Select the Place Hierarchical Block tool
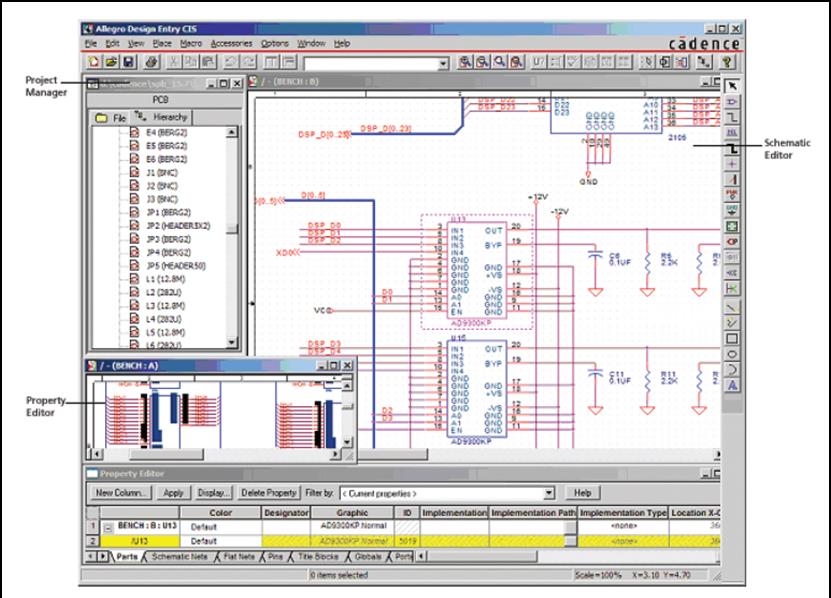The height and width of the screenshot is (598, 831). [732, 226]
